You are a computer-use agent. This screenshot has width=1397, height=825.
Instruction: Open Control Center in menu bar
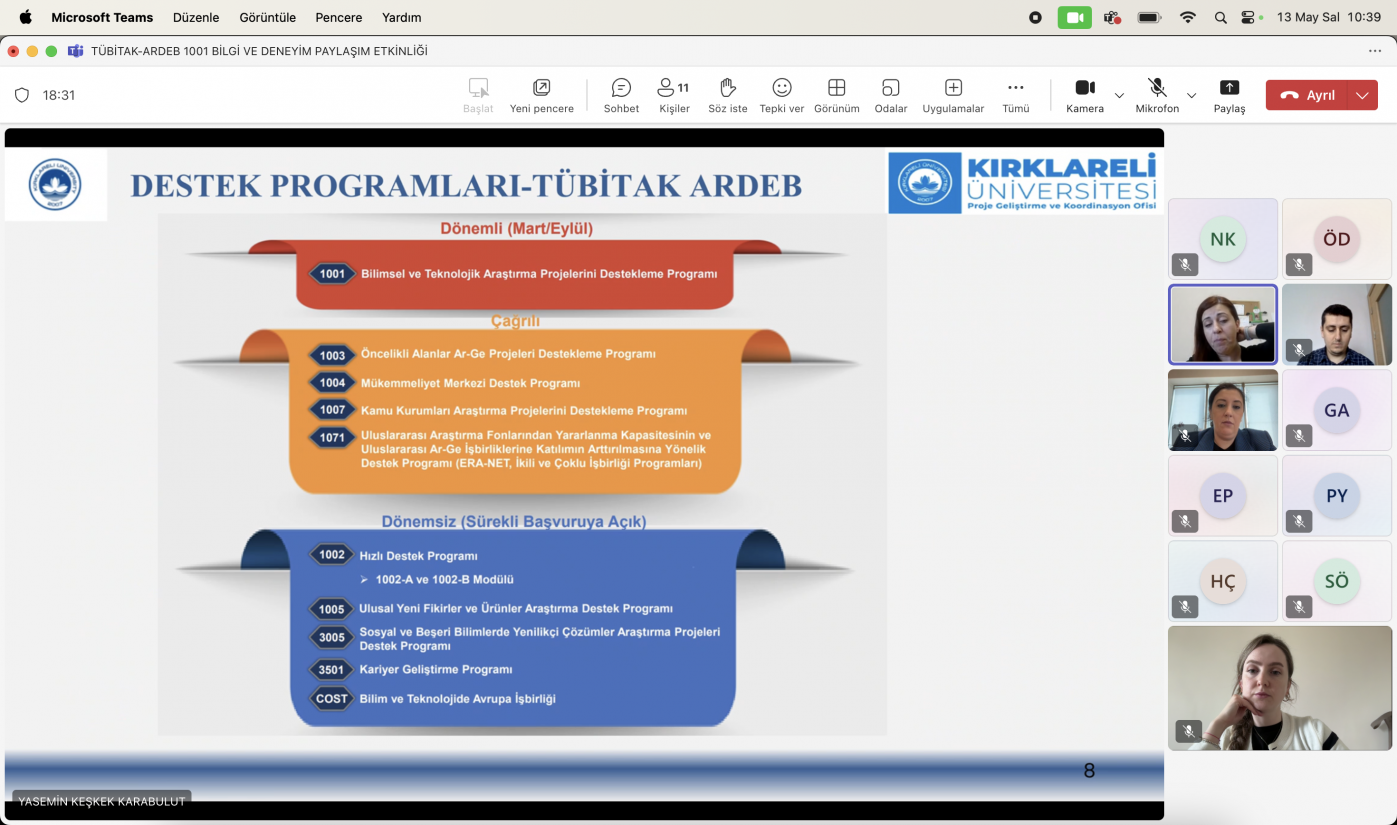1249,17
